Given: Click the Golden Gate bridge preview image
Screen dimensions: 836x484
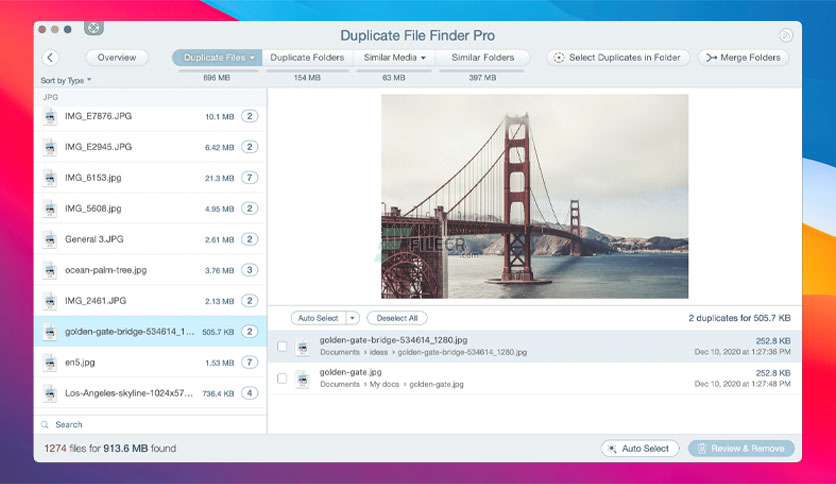Looking at the screenshot, I should (x=535, y=196).
